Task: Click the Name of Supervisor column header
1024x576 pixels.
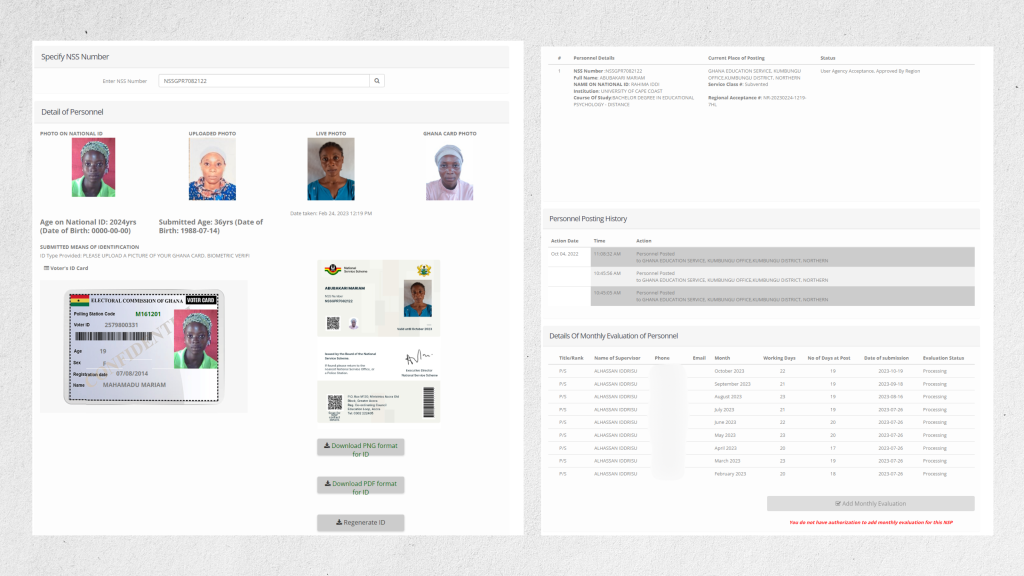Action: click(x=617, y=358)
